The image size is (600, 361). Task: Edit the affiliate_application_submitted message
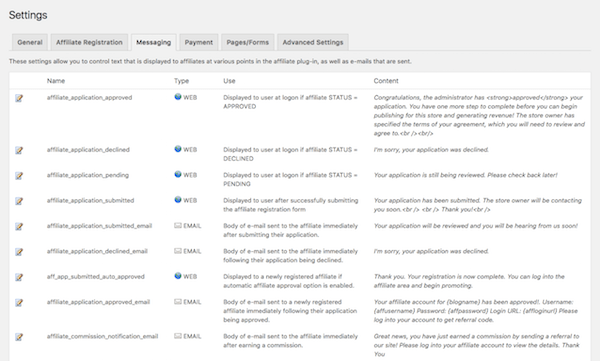click(x=19, y=201)
